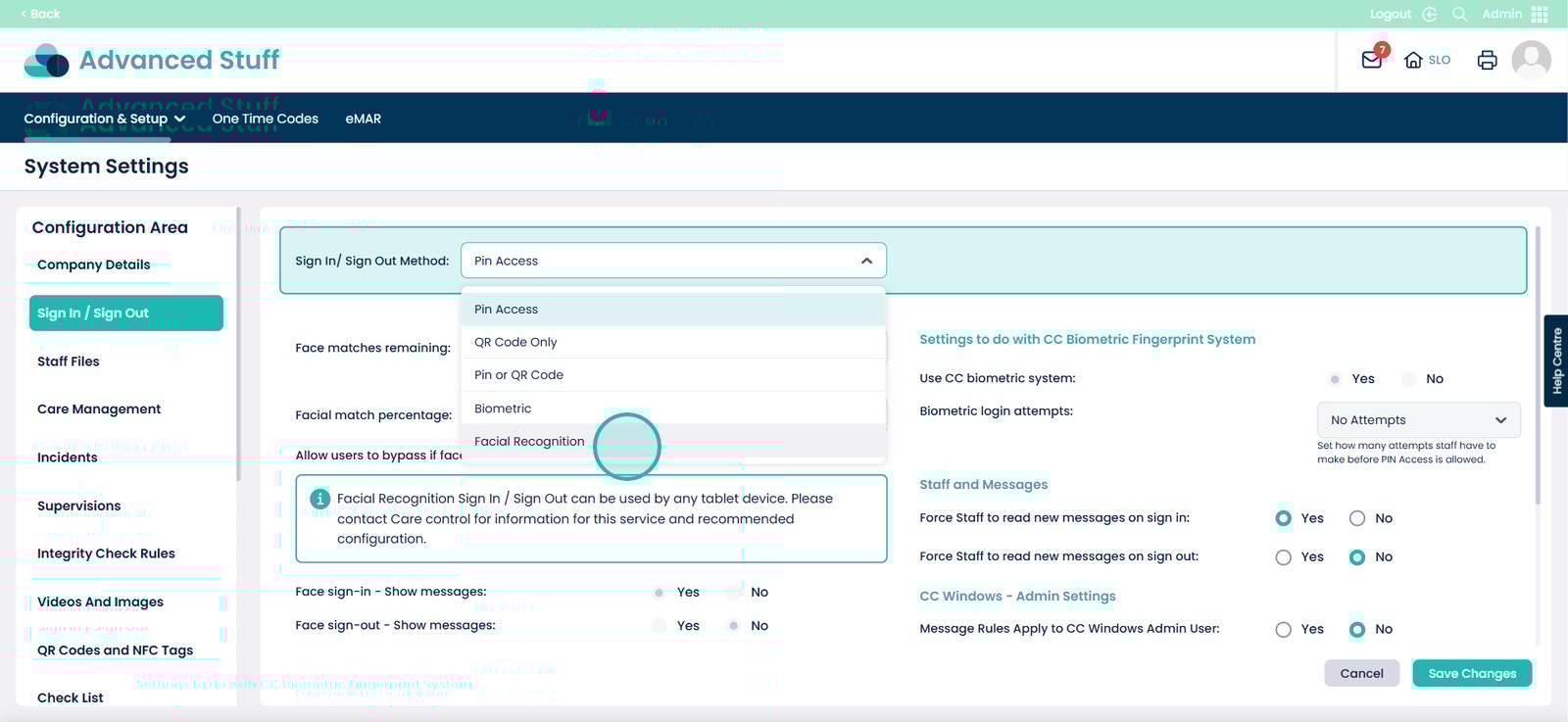This screenshot has height=722, width=1568.
Task: Click the Configuration Area sidebar scrollbar
Action: point(238,343)
